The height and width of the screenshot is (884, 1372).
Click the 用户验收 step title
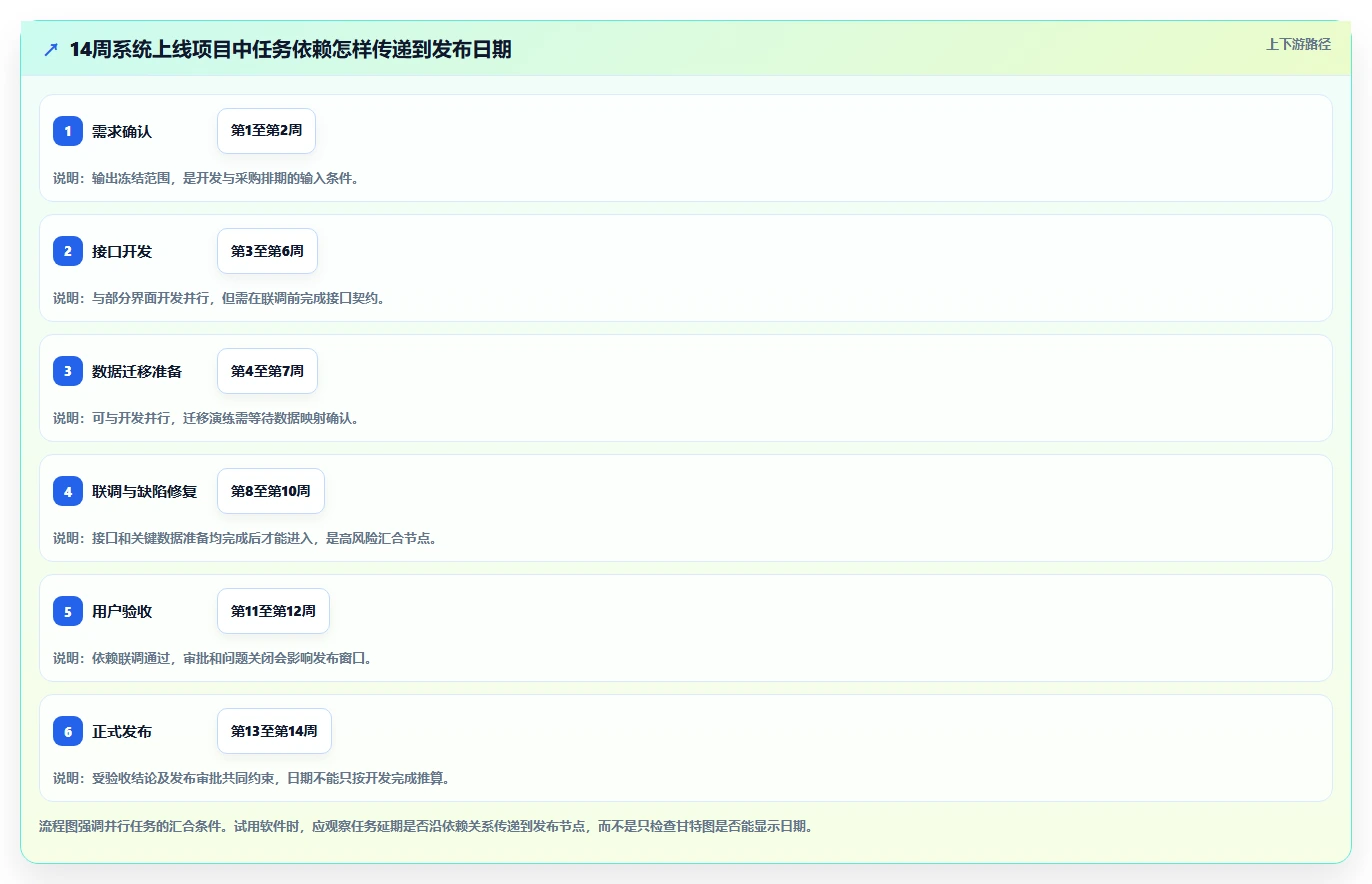pos(122,611)
